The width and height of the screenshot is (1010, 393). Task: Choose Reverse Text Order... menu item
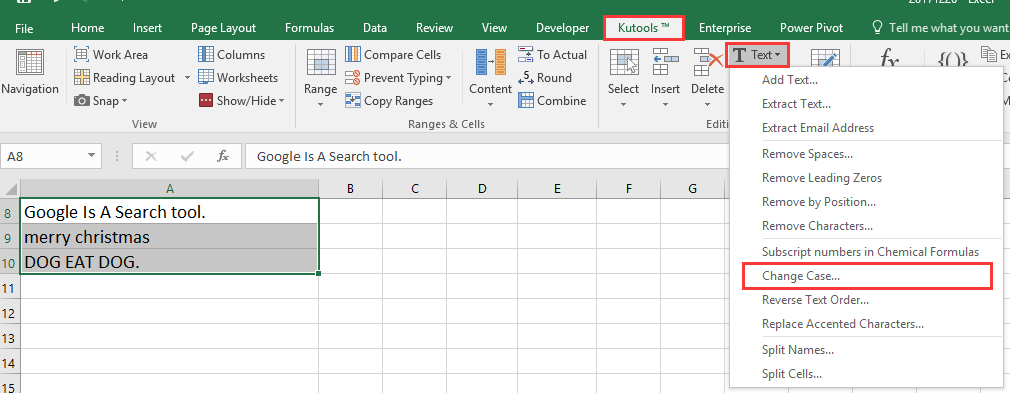(x=866, y=300)
